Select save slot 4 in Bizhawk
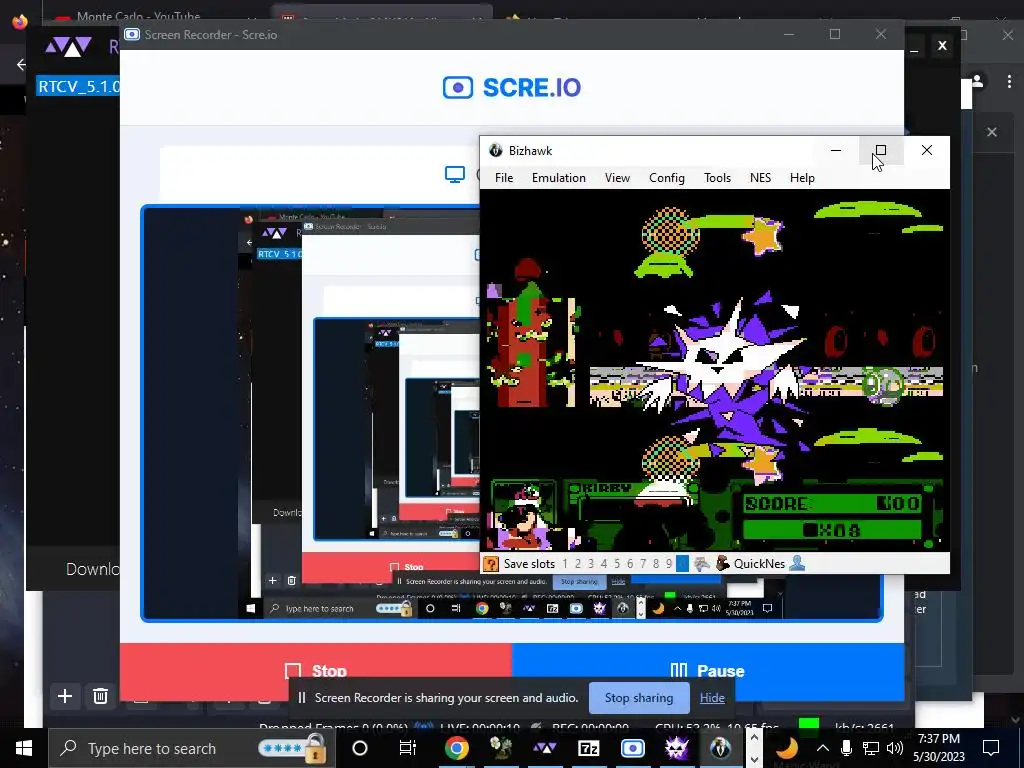This screenshot has width=1024, height=768. tap(604, 564)
